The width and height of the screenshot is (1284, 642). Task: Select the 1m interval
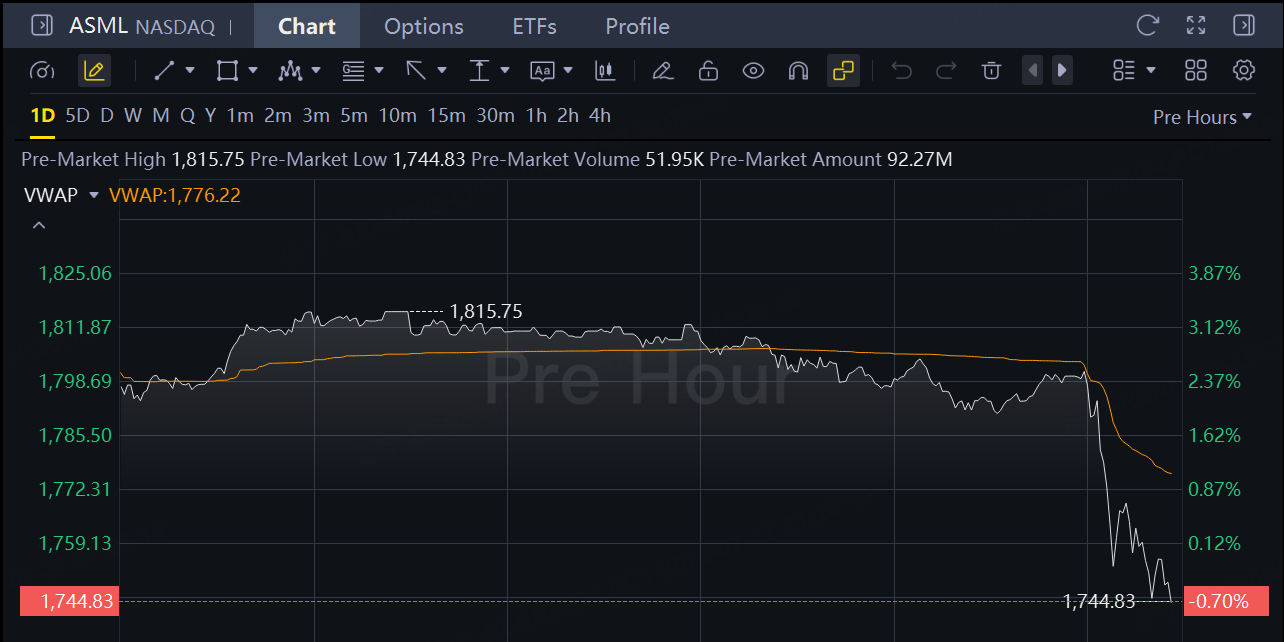(240, 116)
